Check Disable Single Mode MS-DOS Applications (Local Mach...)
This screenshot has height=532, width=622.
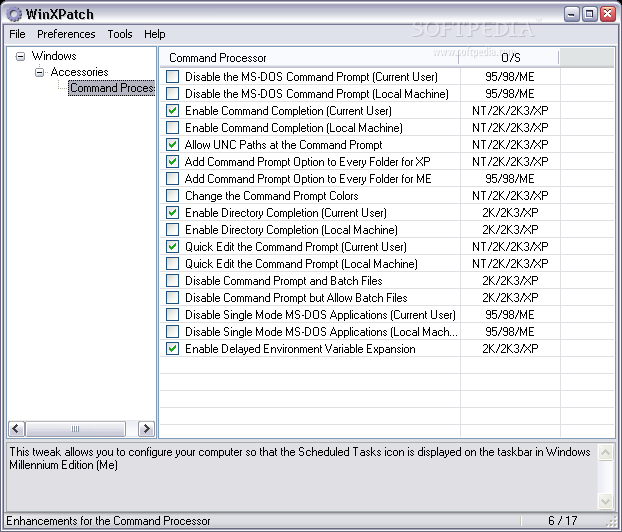point(173,332)
